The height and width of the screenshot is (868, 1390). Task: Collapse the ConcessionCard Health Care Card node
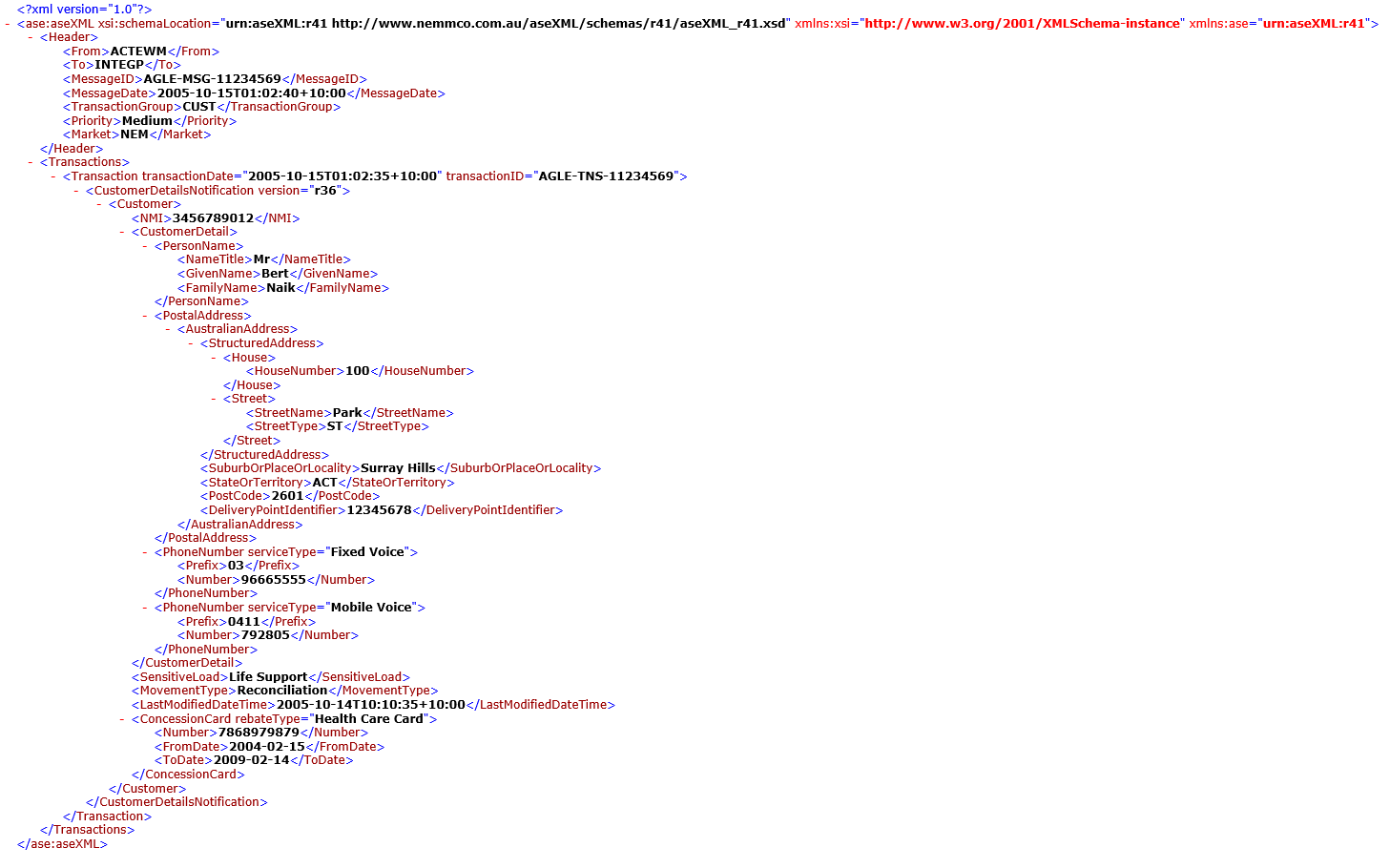pos(122,719)
